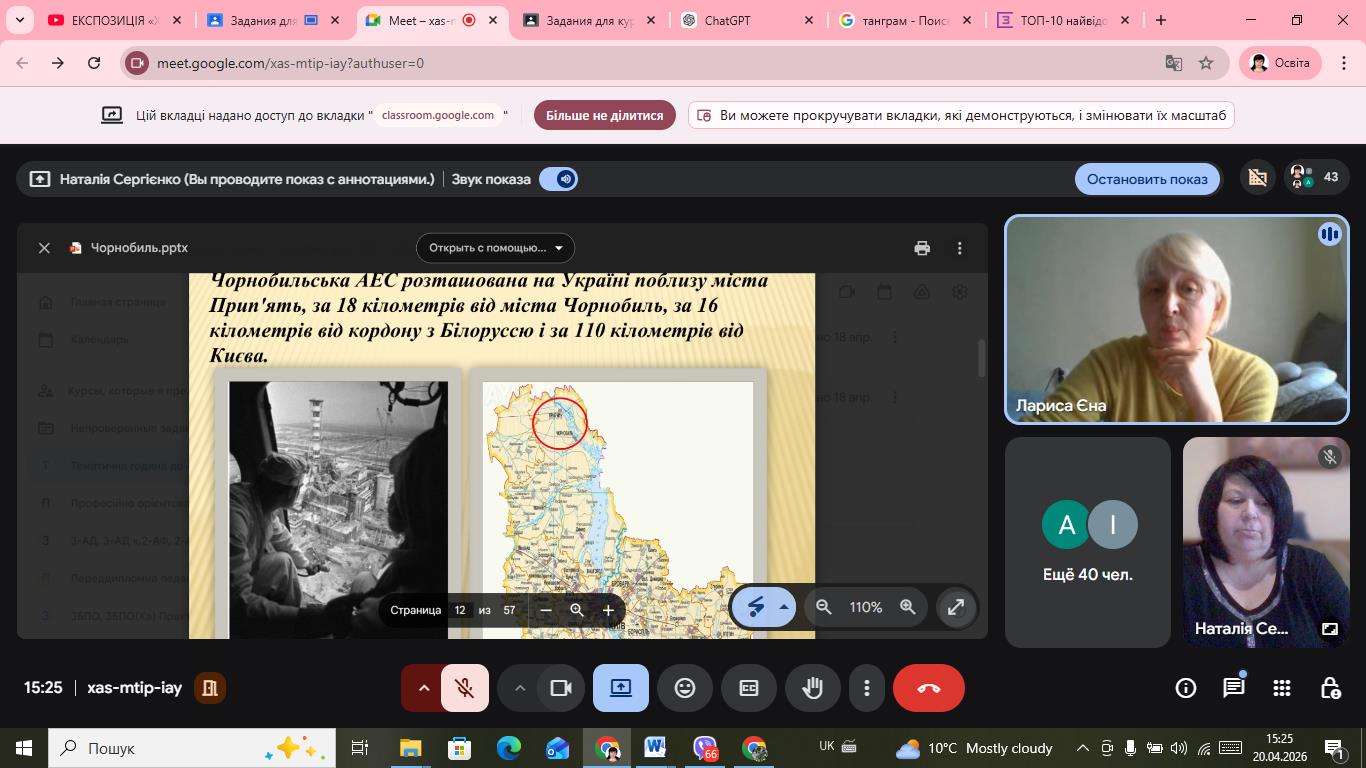Open the chat messages panel
1366x768 pixels.
point(1234,688)
